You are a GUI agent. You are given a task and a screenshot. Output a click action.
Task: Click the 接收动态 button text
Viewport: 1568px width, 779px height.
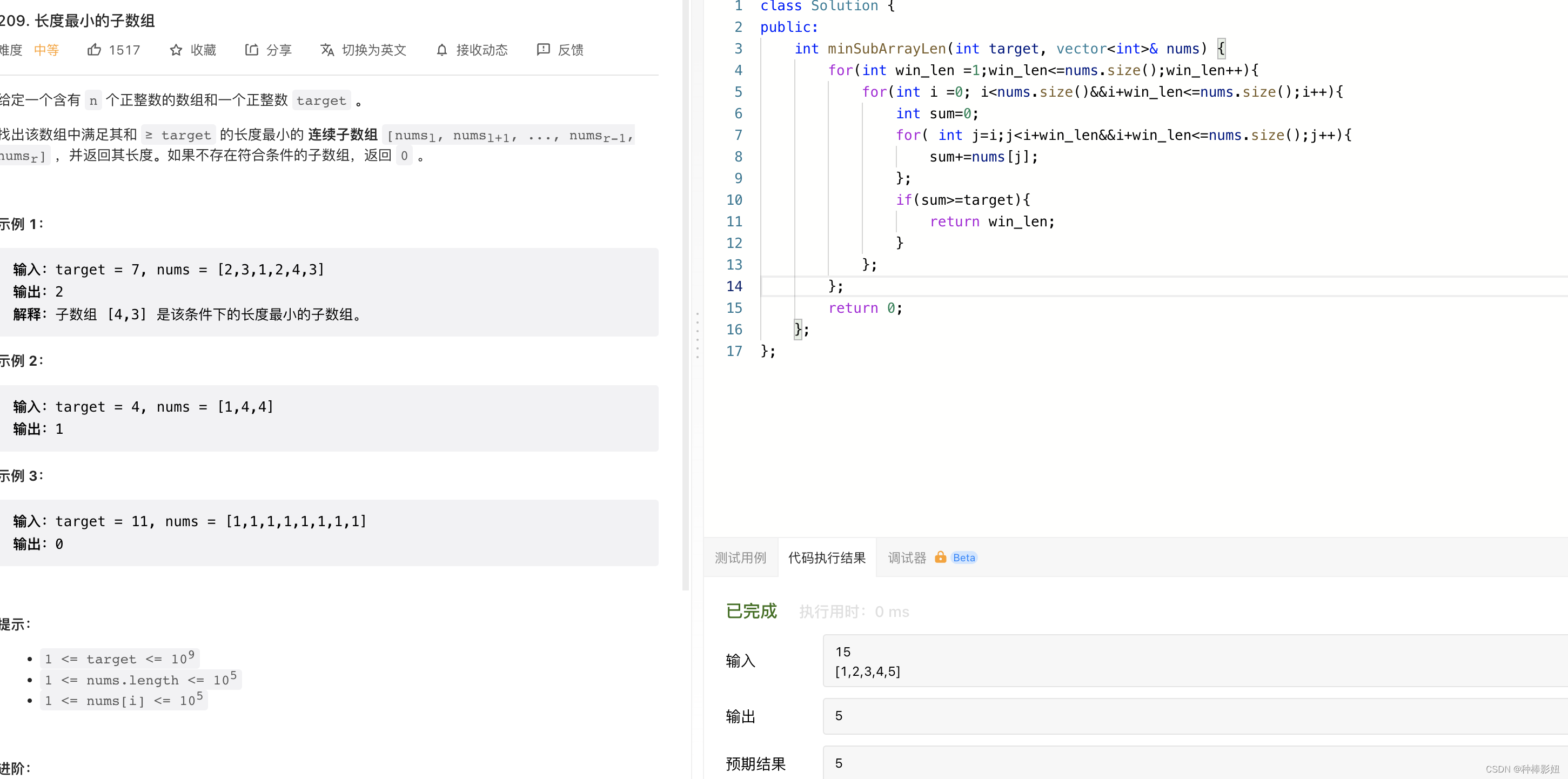point(481,50)
